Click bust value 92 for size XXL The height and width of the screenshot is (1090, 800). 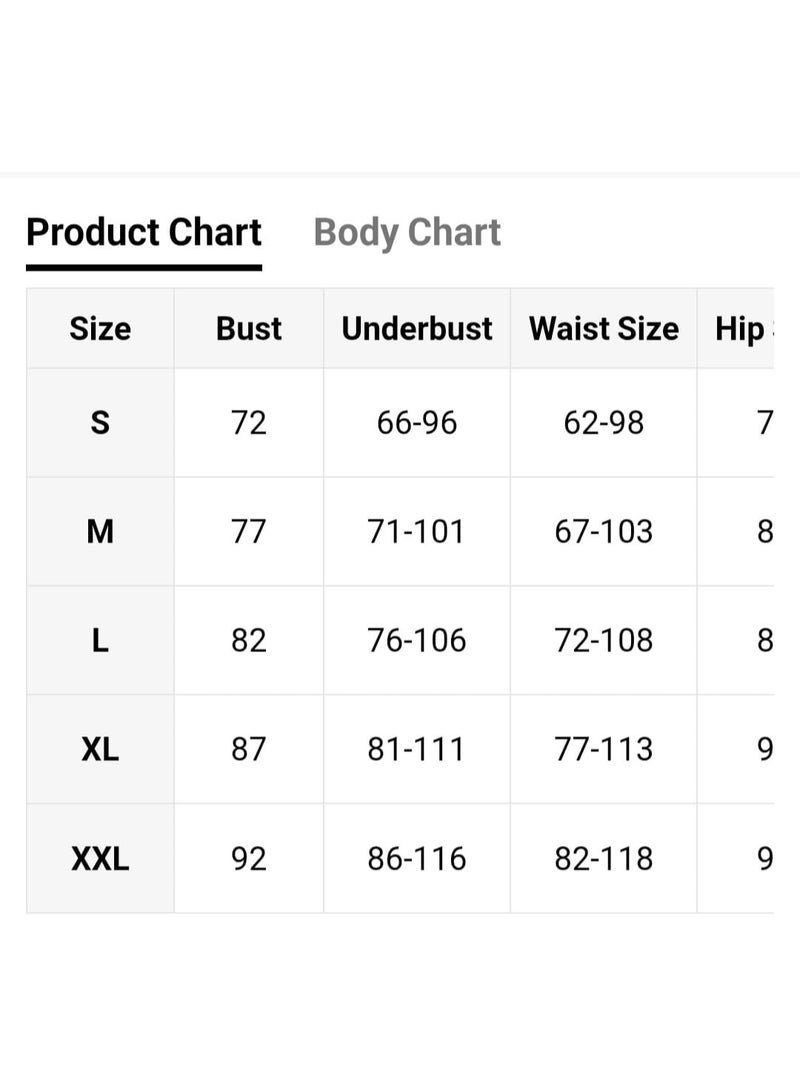pos(249,859)
